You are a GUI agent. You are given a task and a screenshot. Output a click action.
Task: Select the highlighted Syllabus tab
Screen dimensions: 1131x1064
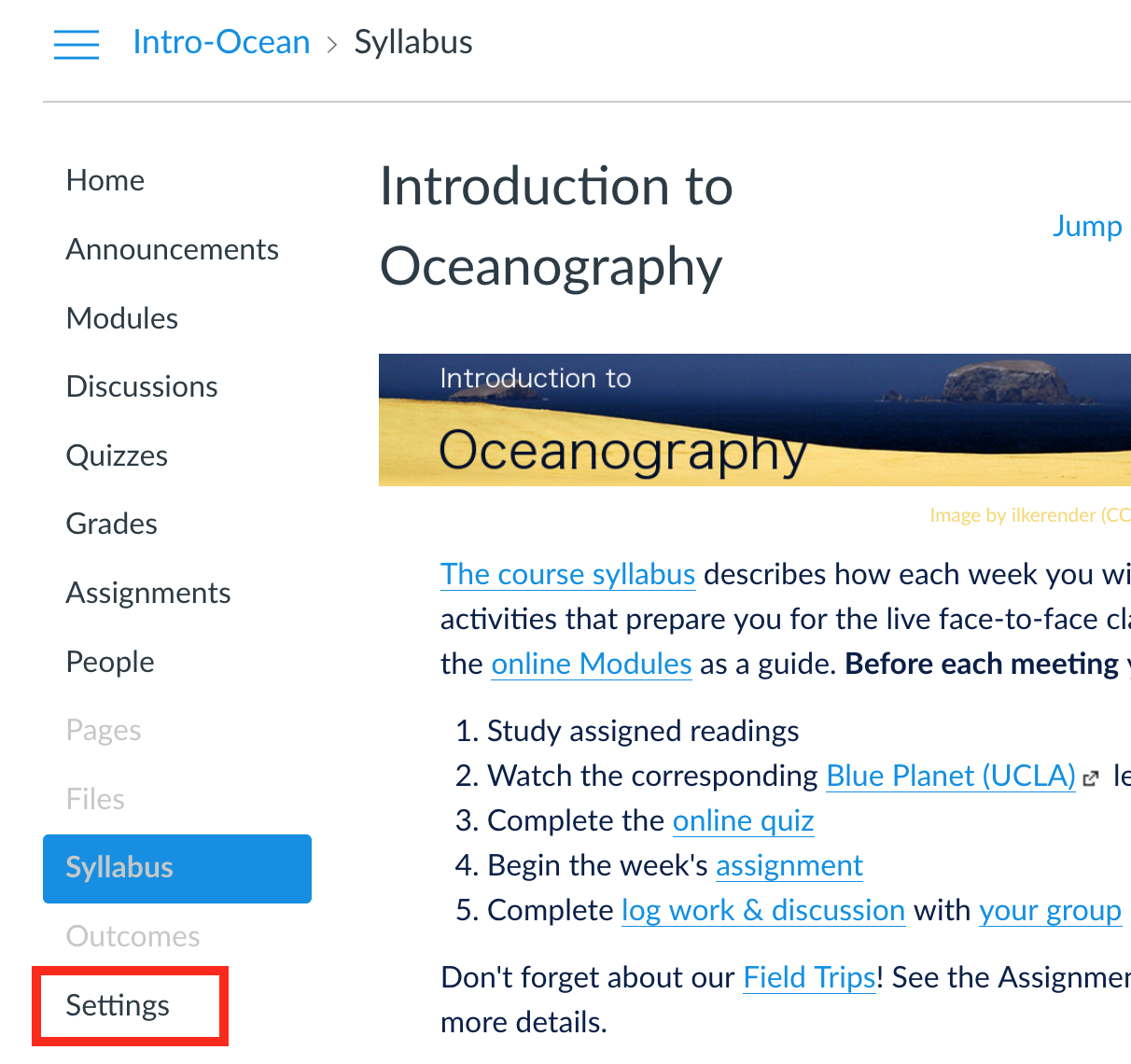(176, 868)
